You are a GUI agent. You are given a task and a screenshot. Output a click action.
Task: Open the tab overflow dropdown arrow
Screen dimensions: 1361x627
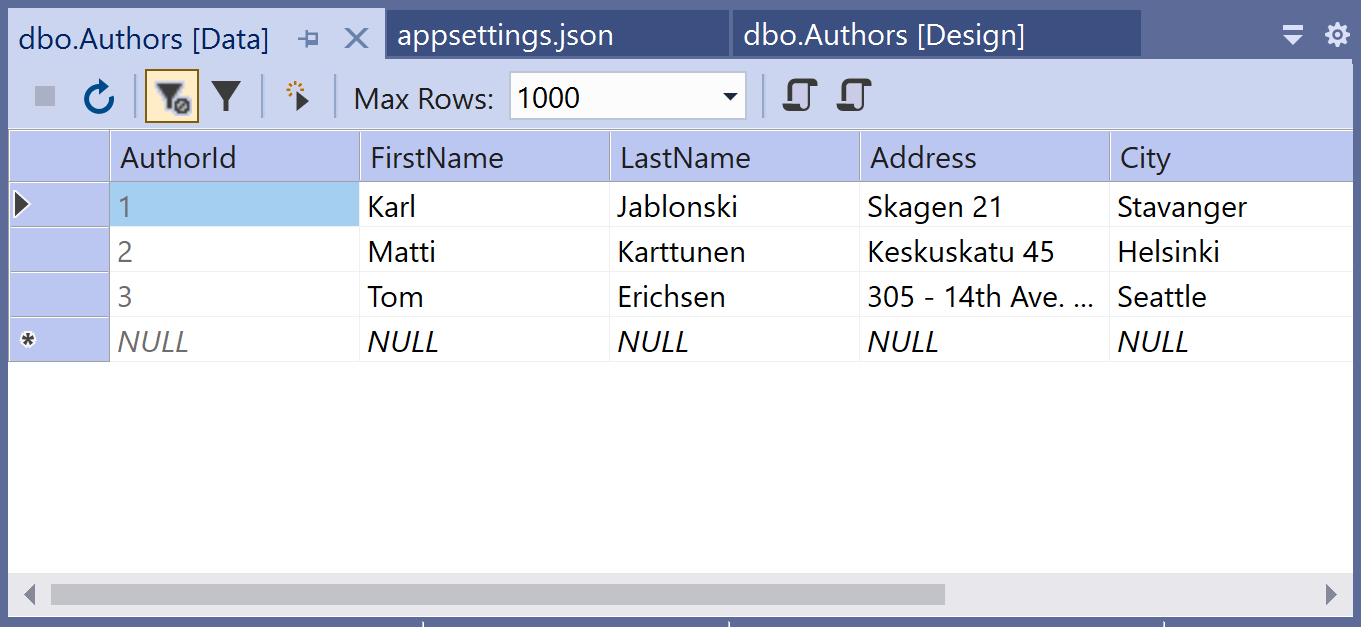[1293, 36]
